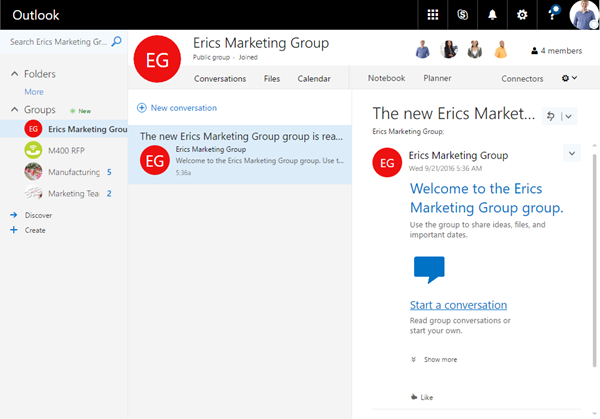Open the Connectors tab
This screenshot has width=600, height=419.
522,78
